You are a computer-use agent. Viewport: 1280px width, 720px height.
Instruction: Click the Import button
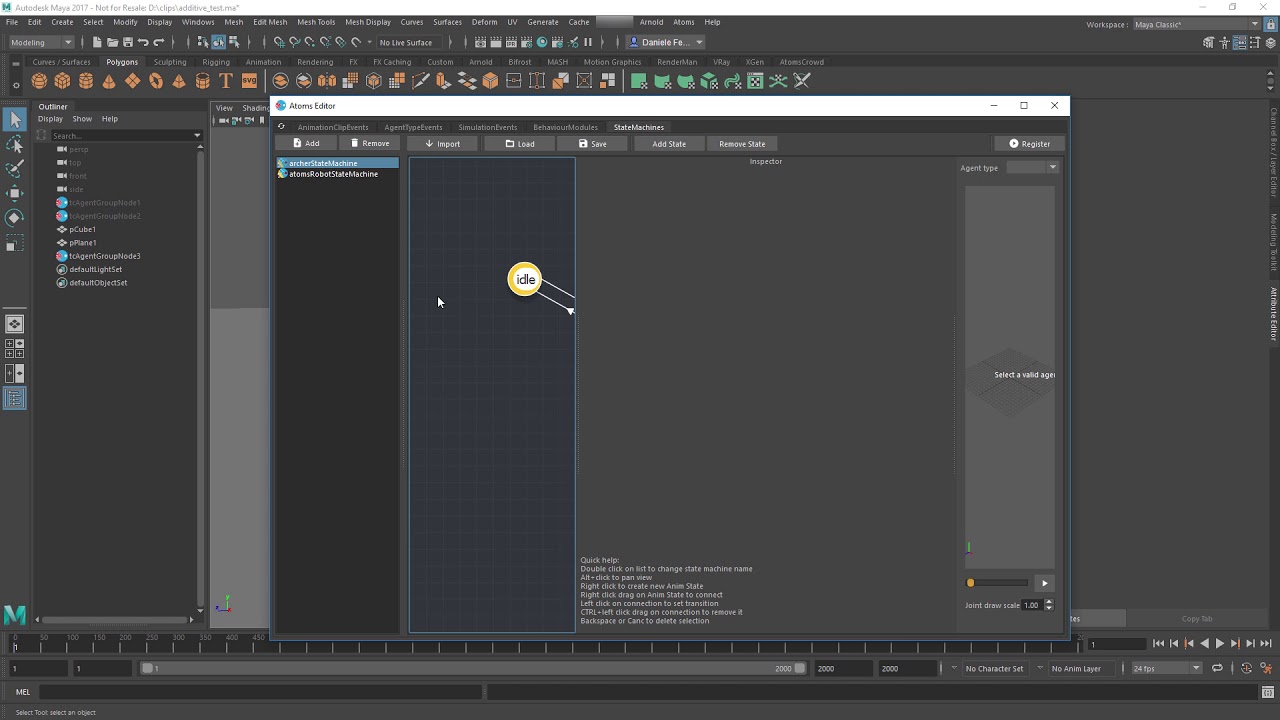(442, 144)
